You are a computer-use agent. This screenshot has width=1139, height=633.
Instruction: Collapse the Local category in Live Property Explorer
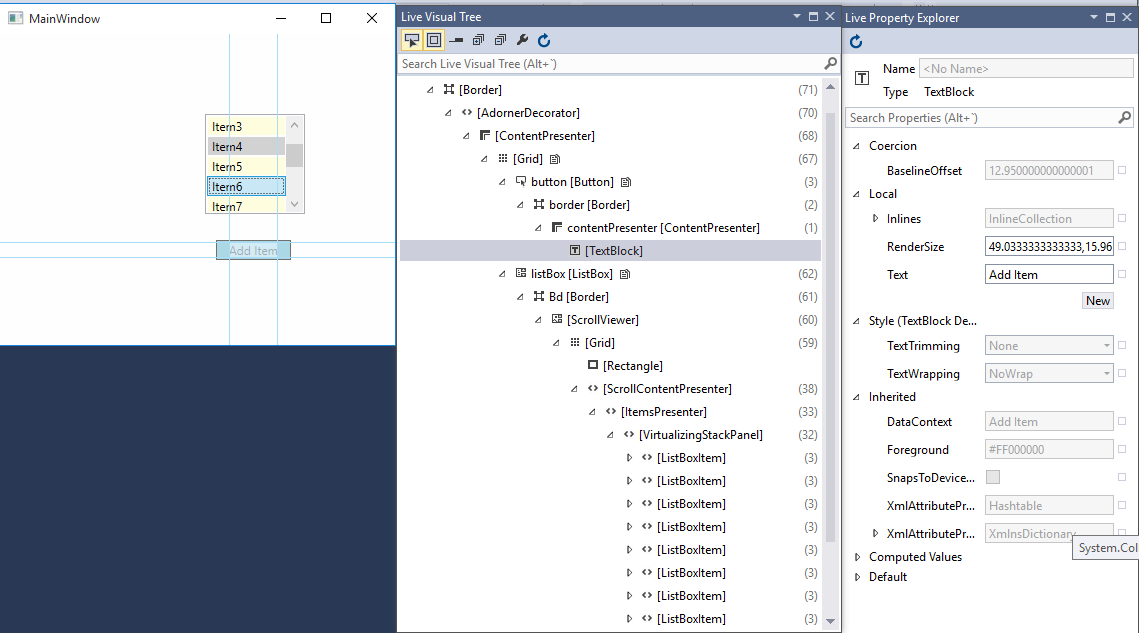pos(854,193)
